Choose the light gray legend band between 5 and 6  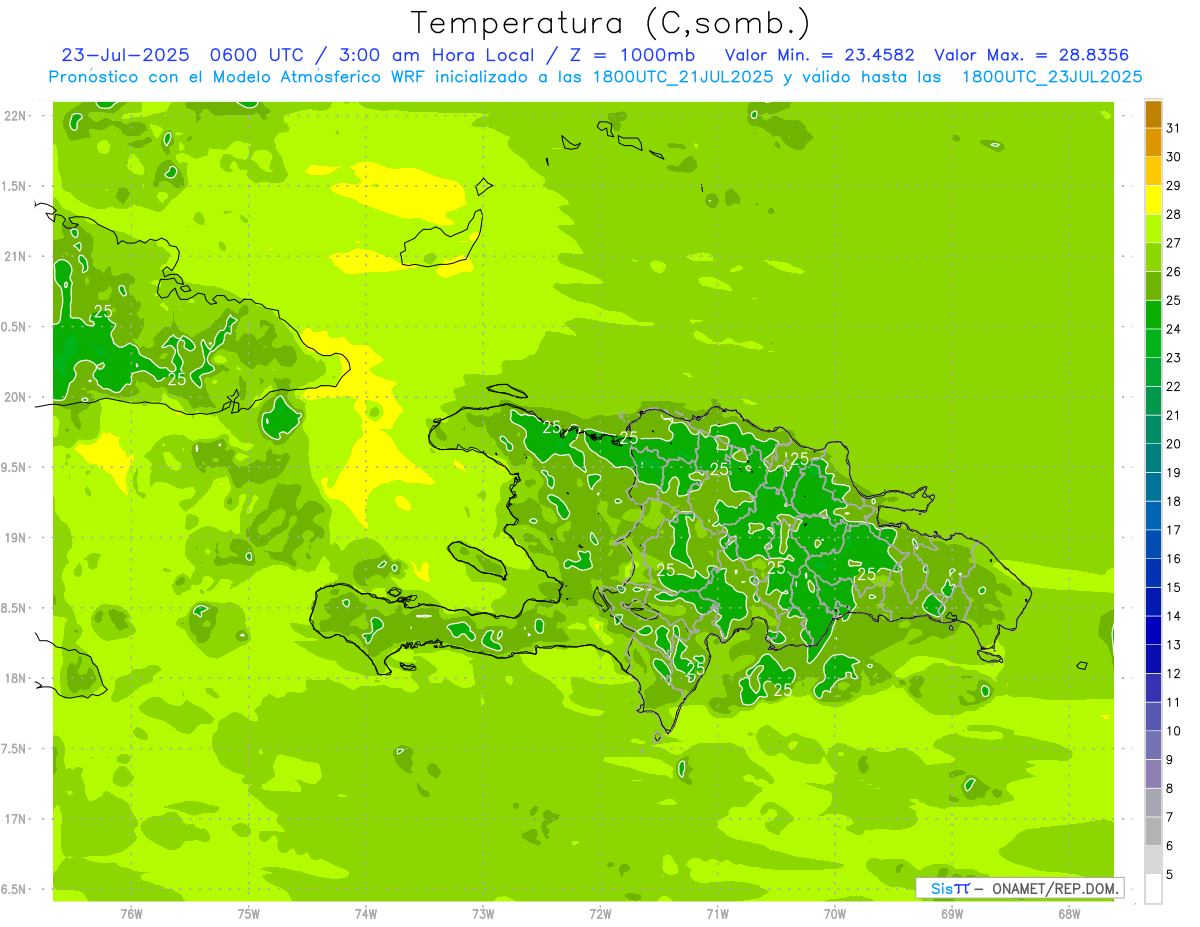click(1153, 860)
